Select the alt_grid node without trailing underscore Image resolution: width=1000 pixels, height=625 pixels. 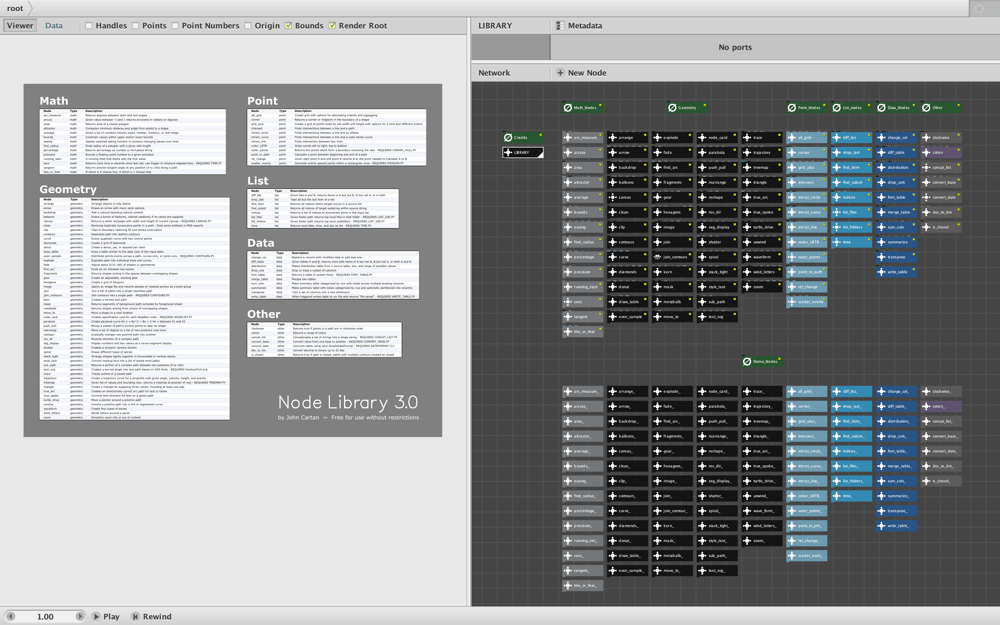806,137
